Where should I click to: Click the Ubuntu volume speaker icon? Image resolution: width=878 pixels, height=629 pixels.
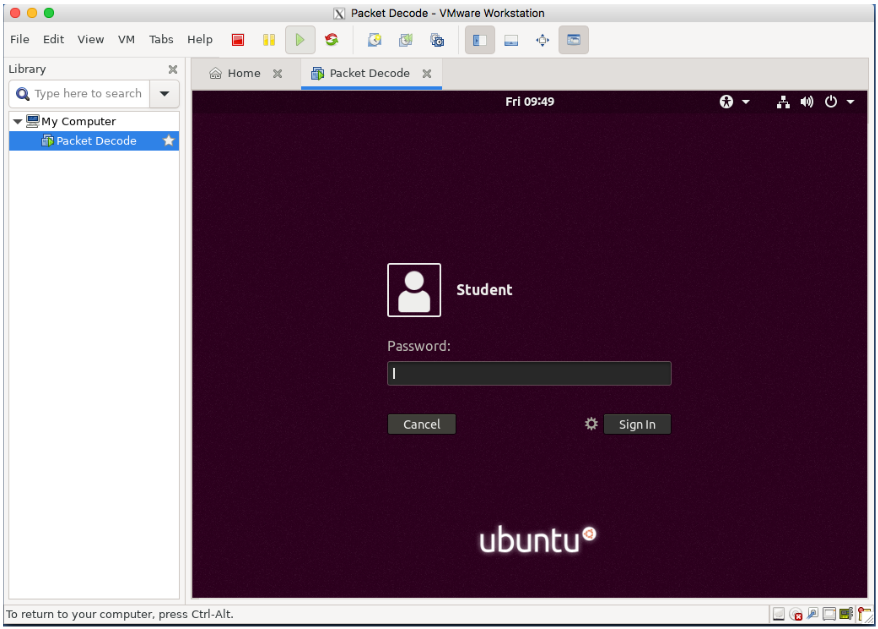click(807, 102)
